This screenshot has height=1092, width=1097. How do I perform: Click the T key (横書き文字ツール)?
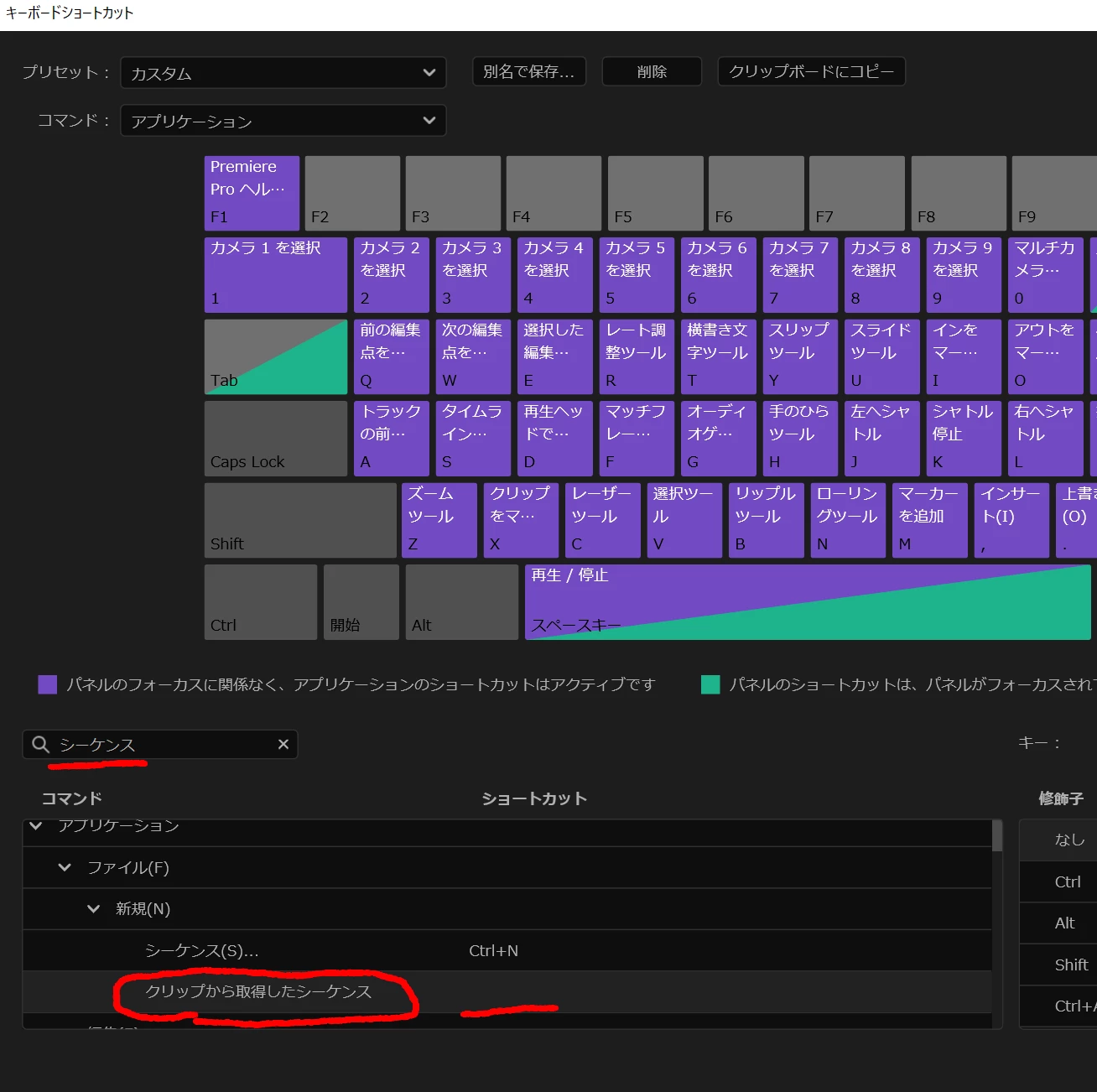[x=719, y=356]
